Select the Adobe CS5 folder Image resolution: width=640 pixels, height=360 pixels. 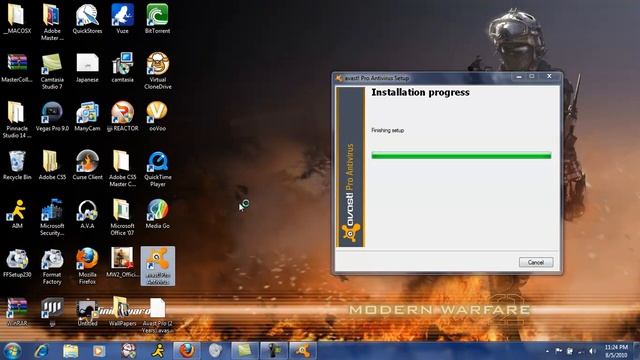tap(52, 165)
